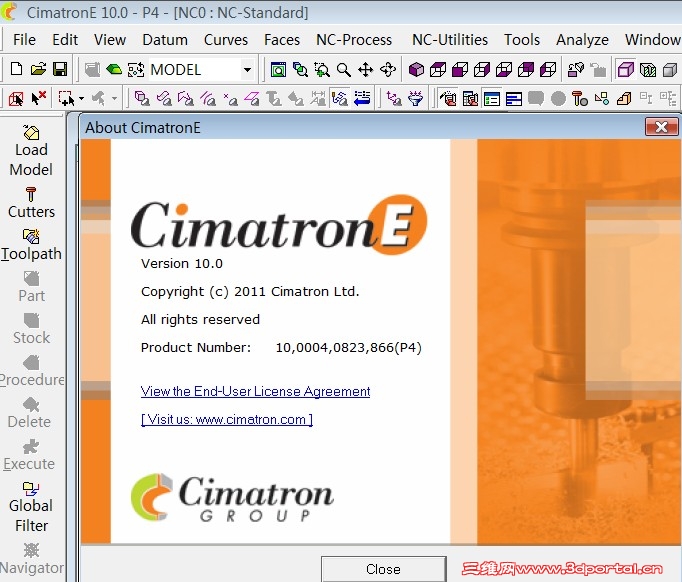Open the View menu
Viewport: 682px width, 582px height.
click(x=110, y=40)
